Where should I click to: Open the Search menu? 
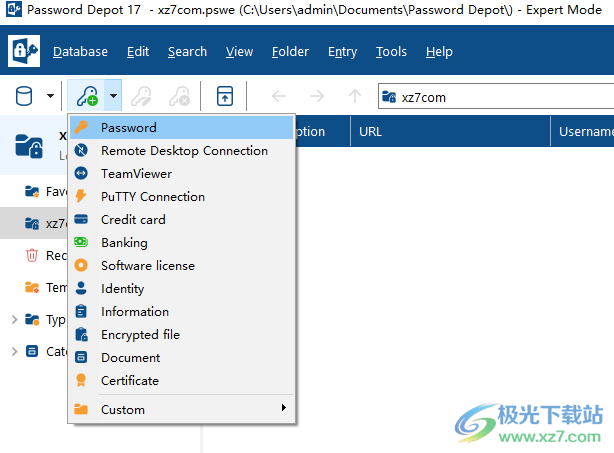point(187,52)
